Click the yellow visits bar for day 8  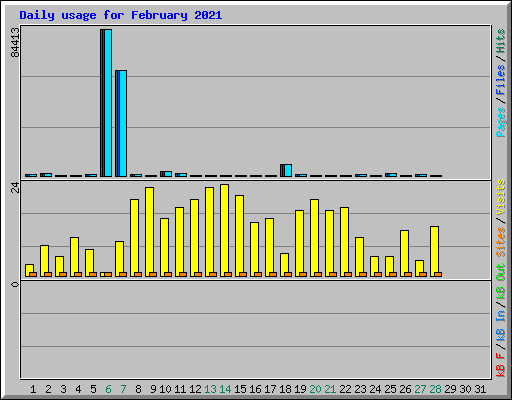[134, 238]
